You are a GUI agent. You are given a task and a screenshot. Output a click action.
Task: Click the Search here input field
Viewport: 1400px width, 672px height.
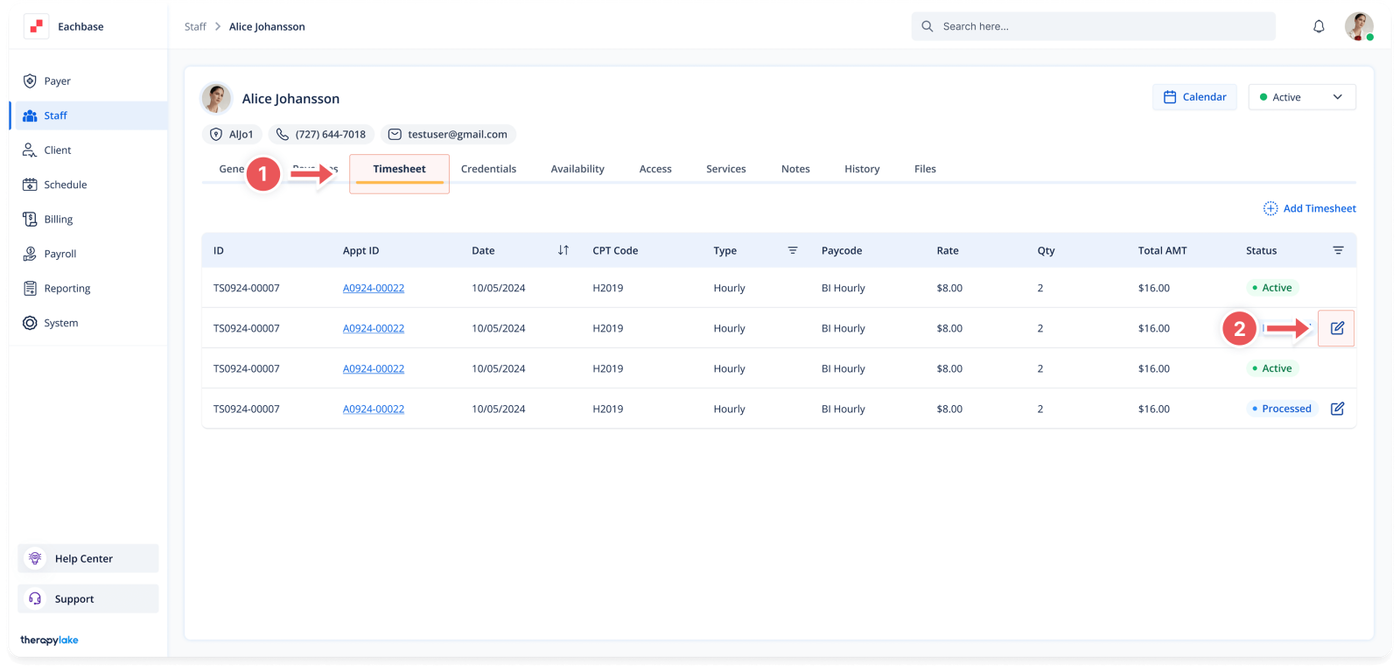click(1093, 27)
